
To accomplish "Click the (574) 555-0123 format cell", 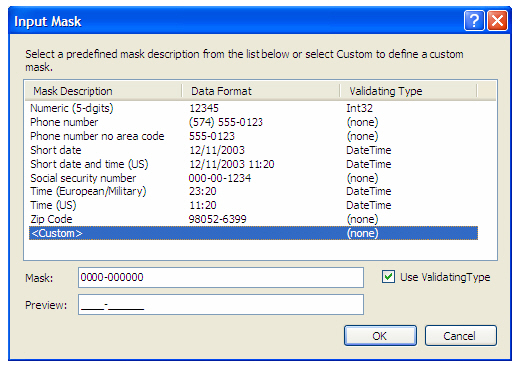I will (226, 122).
